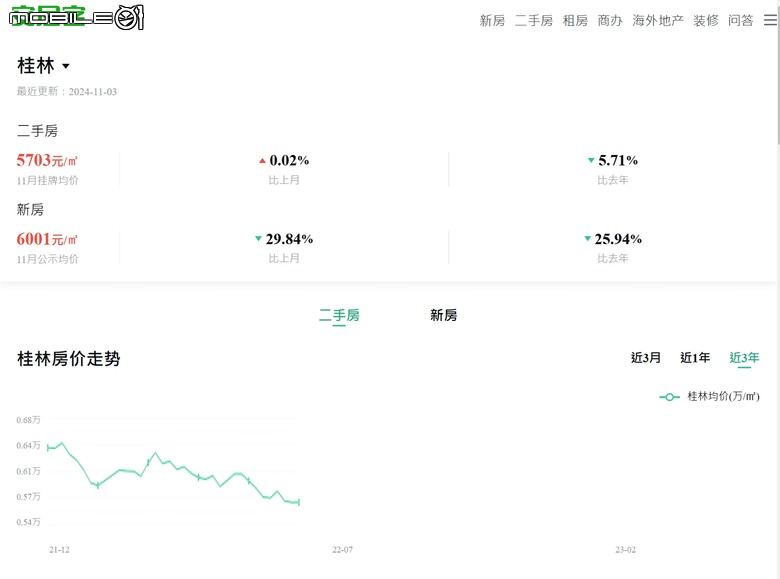The image size is (780, 579).
Task: Click the 6001元/㎡ new home price
Action: (47, 239)
